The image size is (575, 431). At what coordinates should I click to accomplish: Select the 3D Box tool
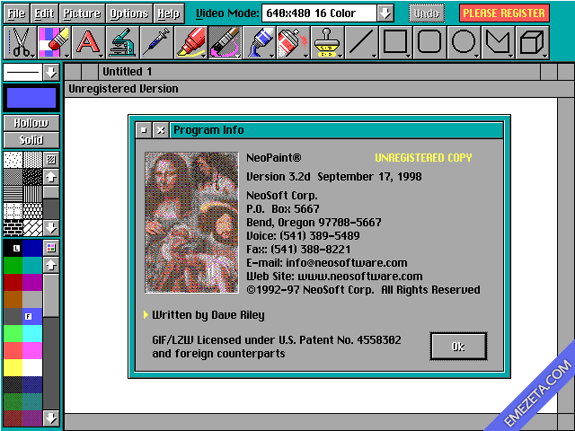tap(532, 43)
